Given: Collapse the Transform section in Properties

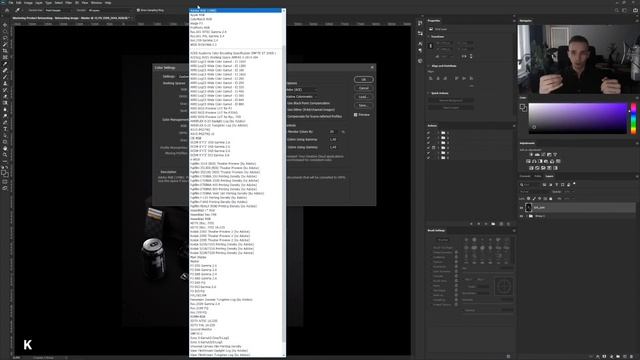Looking at the screenshot, I should 429,36.
